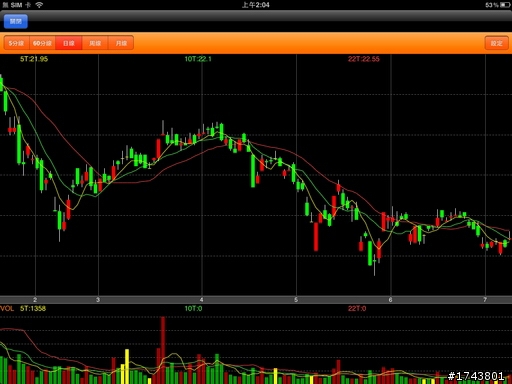Select the 日線 daily chart tab
Image resolution: width=512 pixels, height=384 pixels.
(69, 43)
